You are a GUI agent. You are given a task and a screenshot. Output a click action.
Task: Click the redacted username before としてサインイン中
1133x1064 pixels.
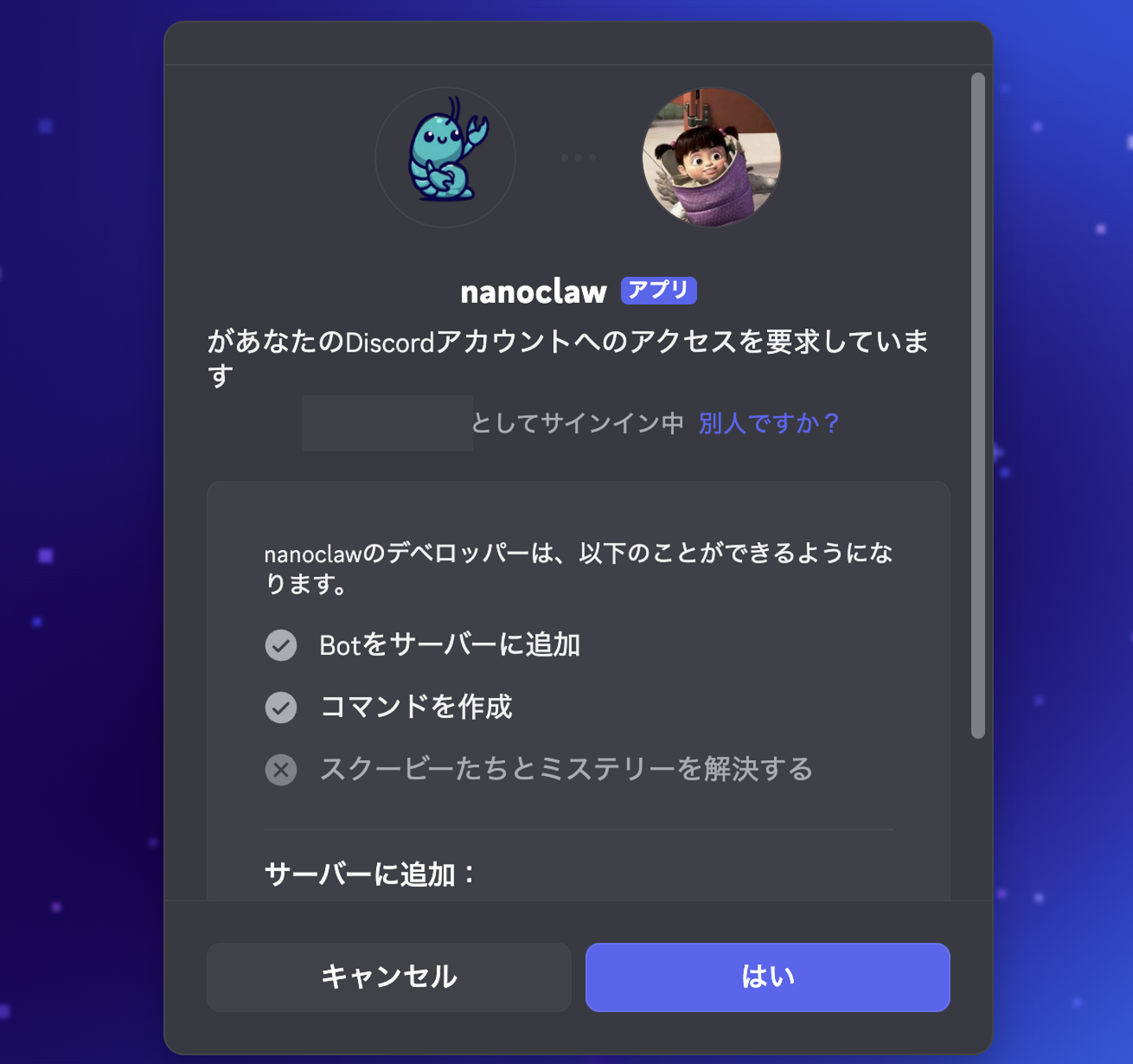click(x=387, y=423)
